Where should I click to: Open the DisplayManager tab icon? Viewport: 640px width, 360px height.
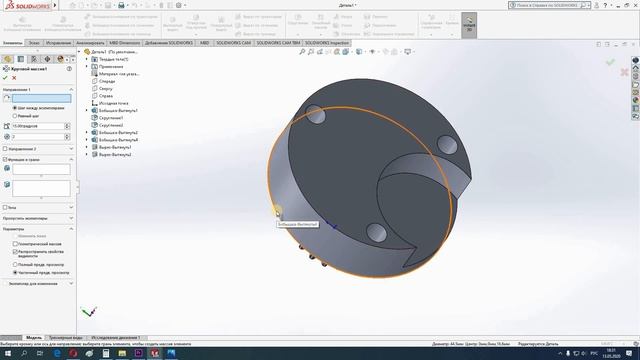point(60,59)
